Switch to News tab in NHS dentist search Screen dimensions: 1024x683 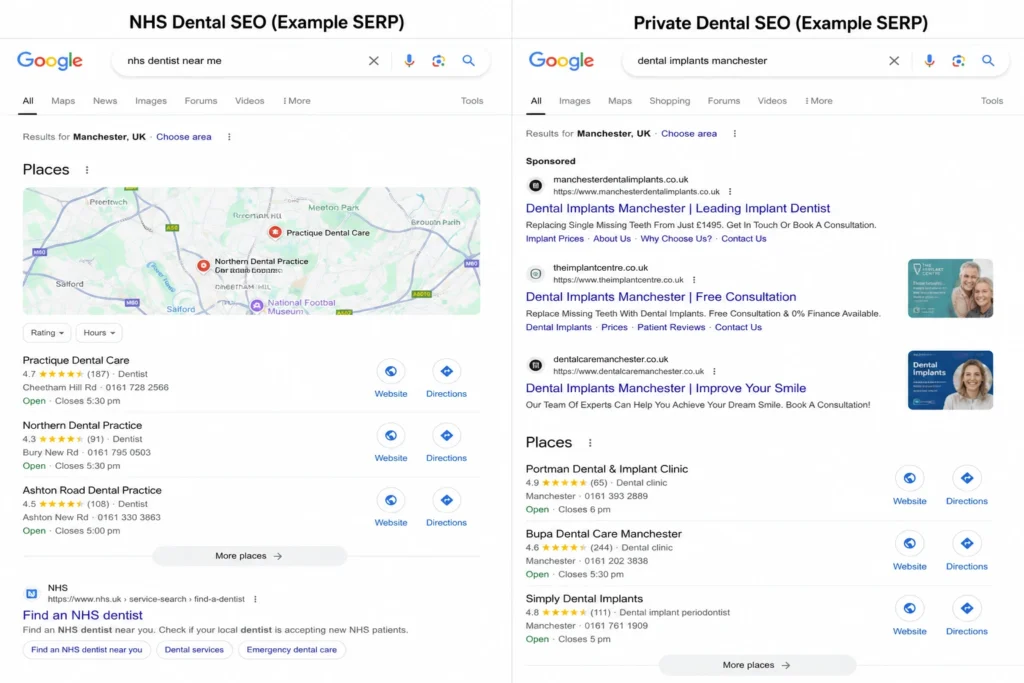(104, 101)
